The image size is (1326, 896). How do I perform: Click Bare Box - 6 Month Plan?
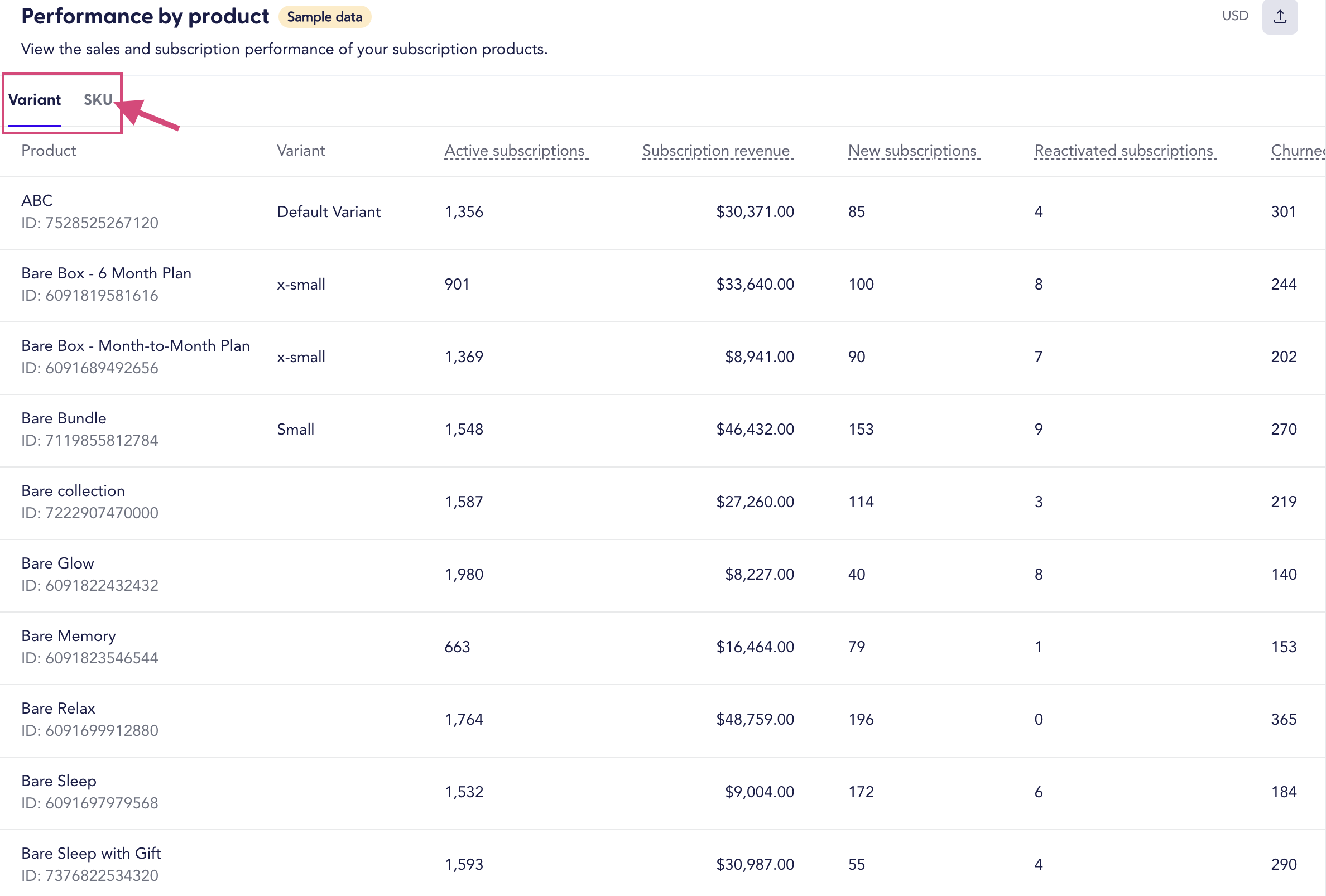(106, 273)
